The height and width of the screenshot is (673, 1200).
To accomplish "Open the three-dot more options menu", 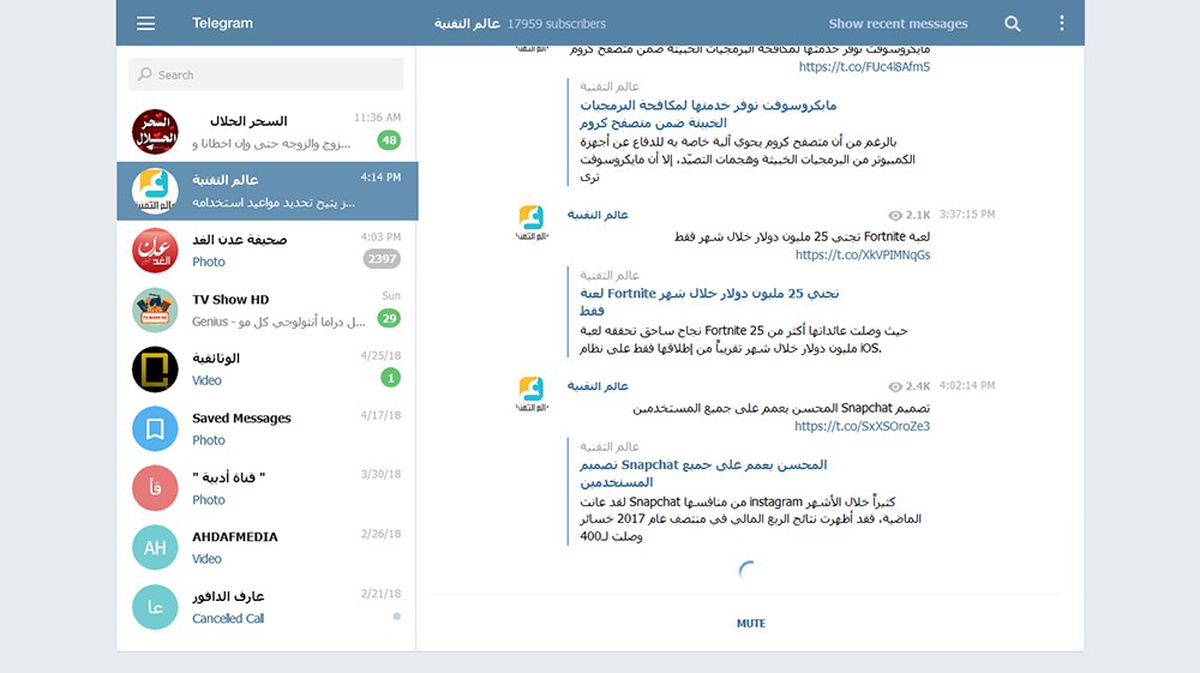I will click(x=1062, y=23).
